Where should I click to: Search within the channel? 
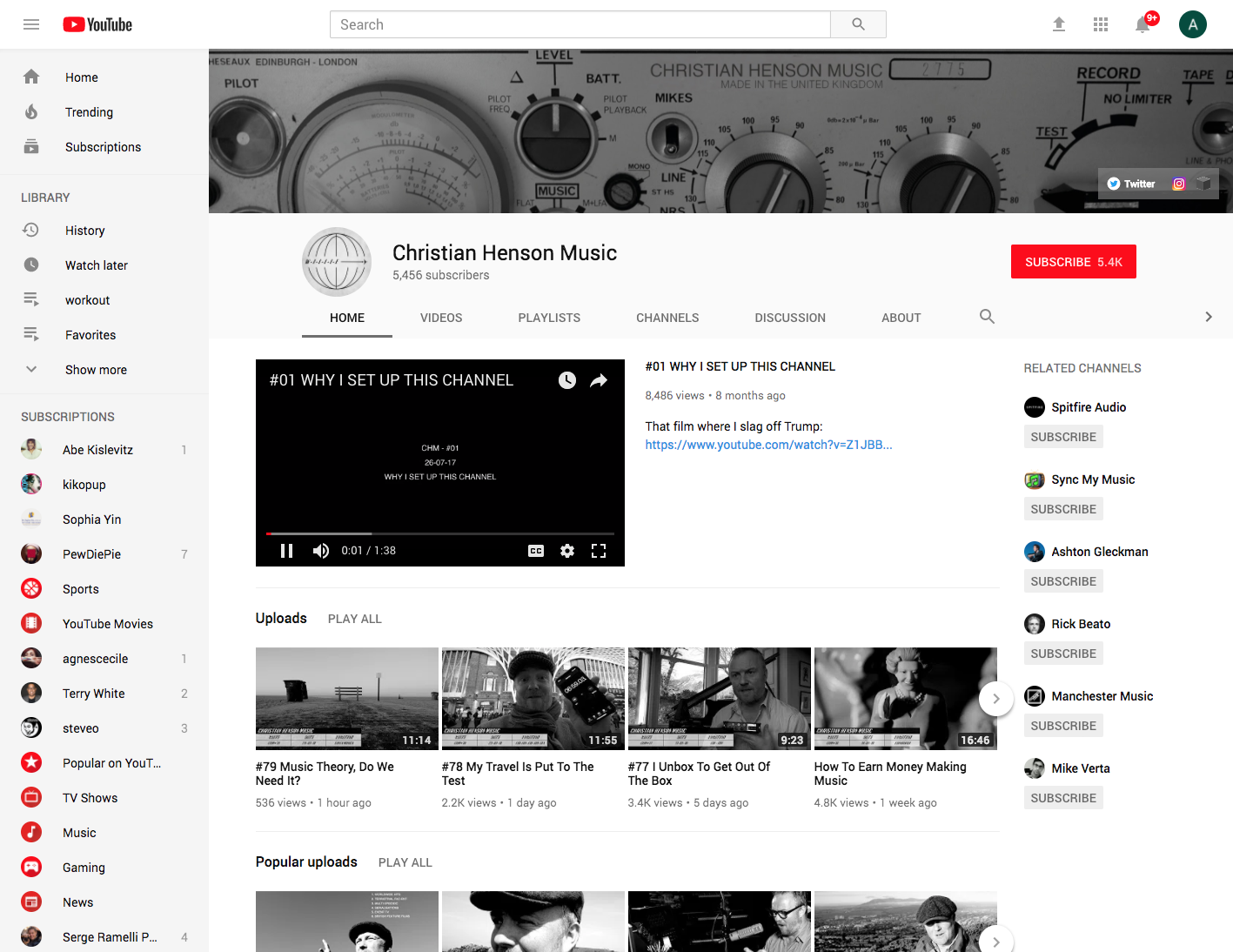coord(987,317)
